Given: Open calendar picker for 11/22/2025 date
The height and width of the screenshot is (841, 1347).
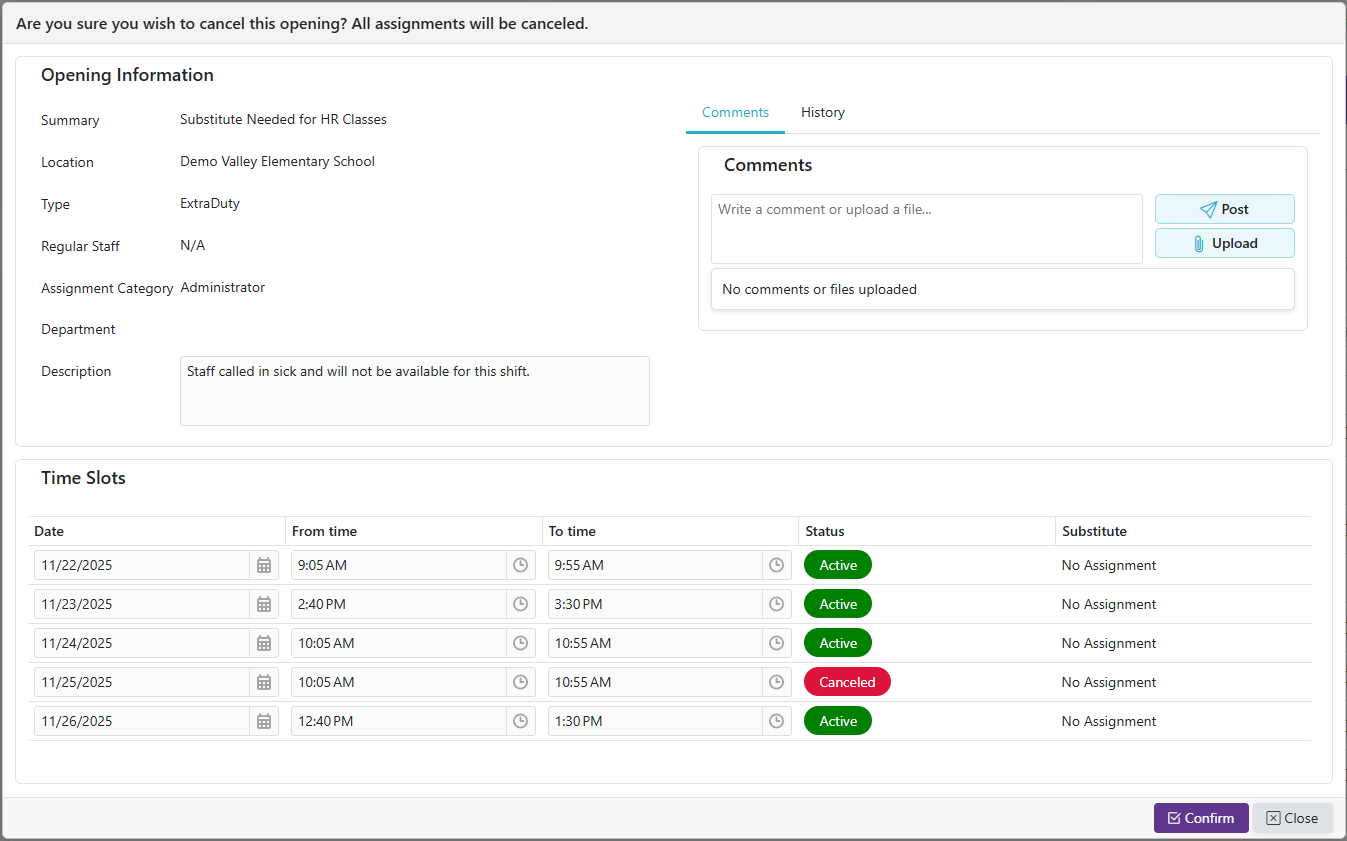Looking at the screenshot, I should [x=264, y=565].
